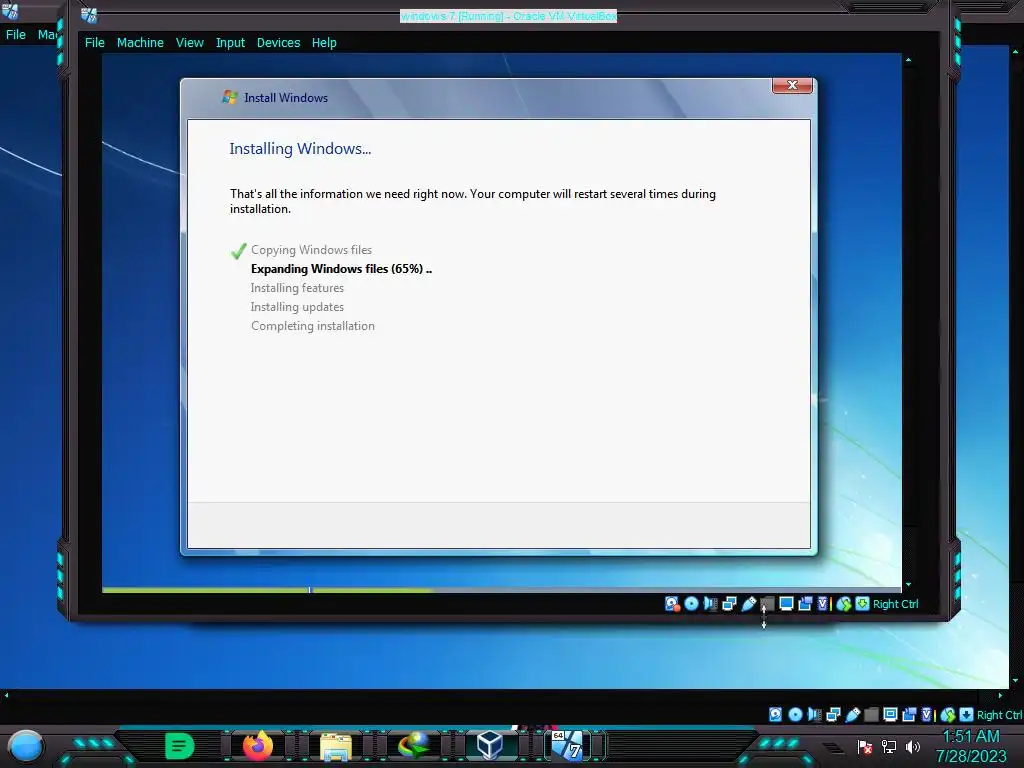Click scroll-right arrow of background window horizontal scrollbar
1024x768 pixels.
point(1000,696)
